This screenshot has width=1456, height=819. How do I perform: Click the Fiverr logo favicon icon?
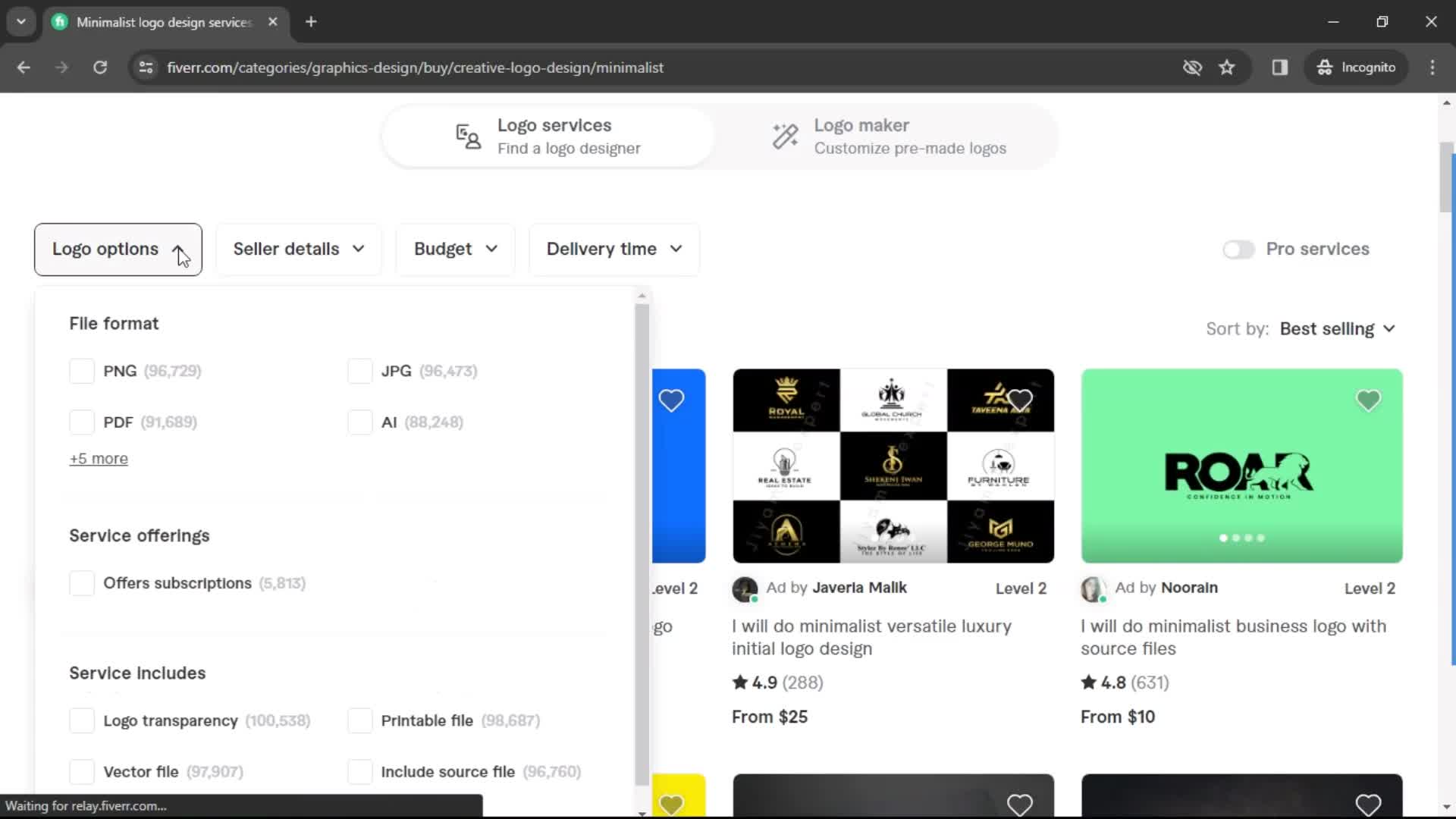pyautogui.click(x=60, y=21)
